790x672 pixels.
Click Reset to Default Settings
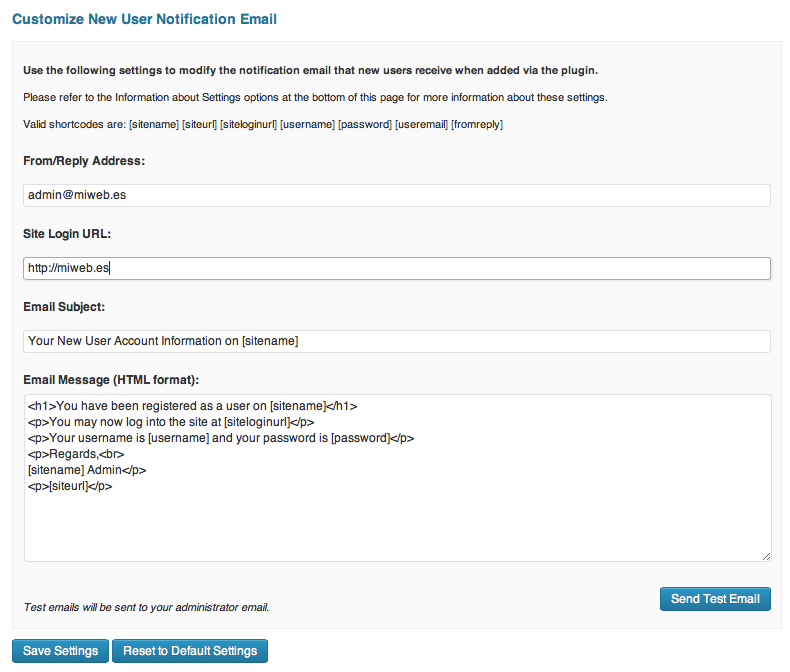[x=190, y=651]
